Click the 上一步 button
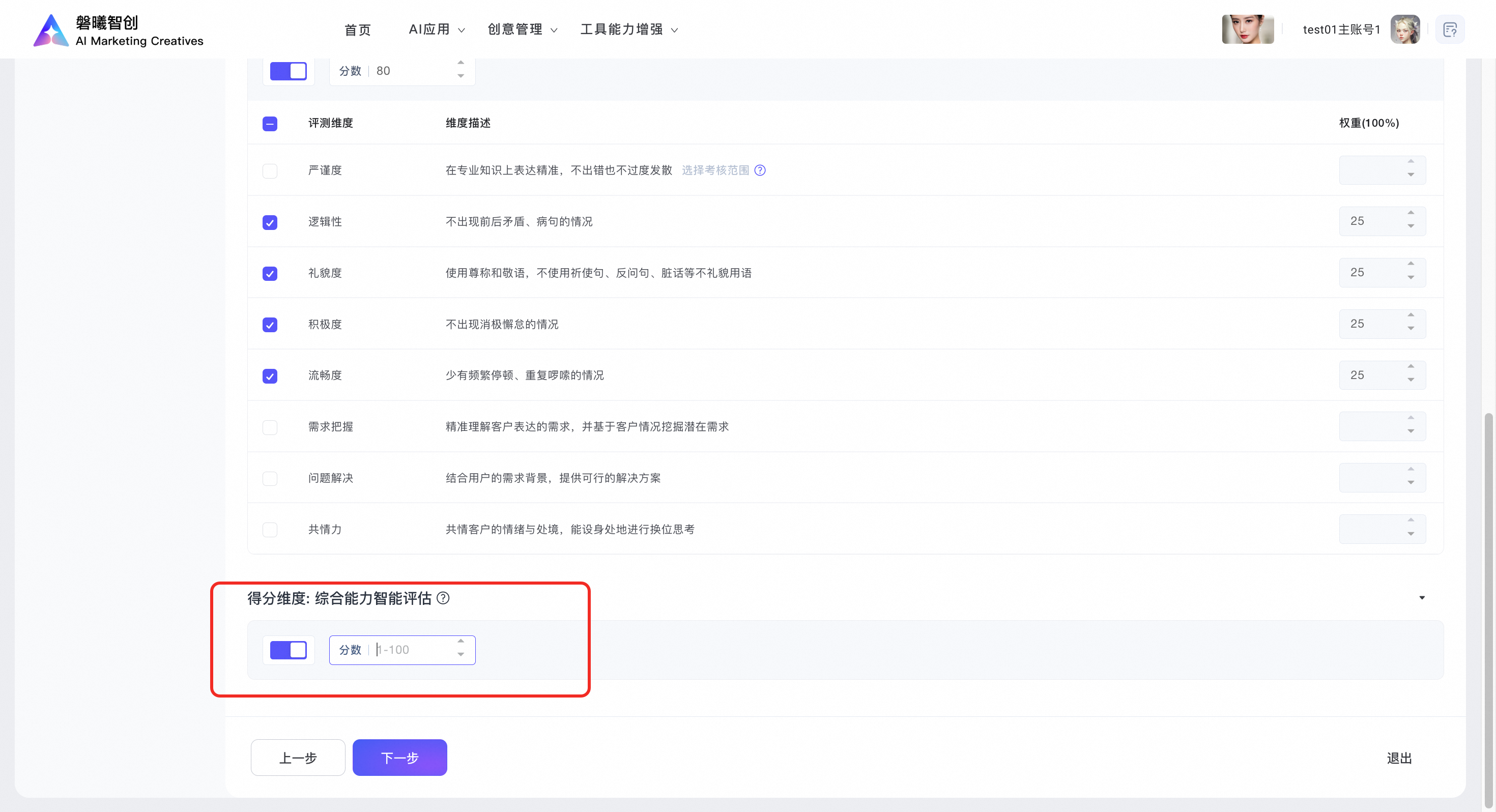The width and height of the screenshot is (1496, 812). tap(298, 758)
